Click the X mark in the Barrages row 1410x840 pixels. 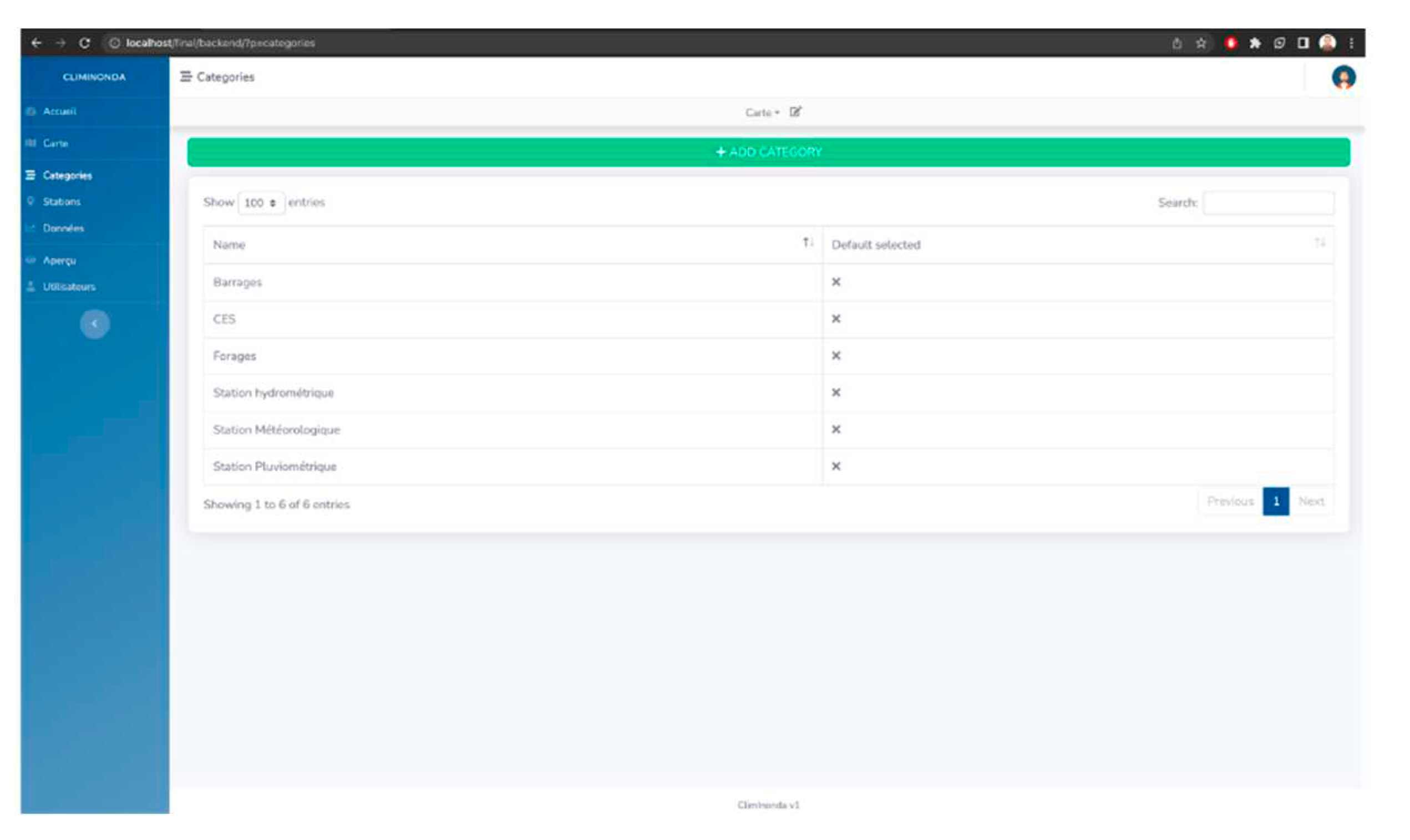point(836,282)
